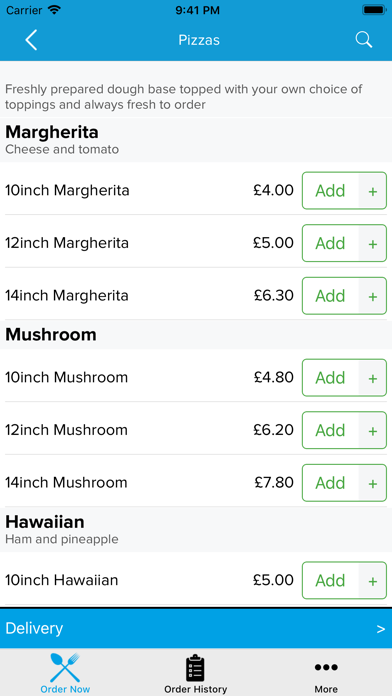The image size is (392, 696).
Task: Open the Delivery options bar
Action: [196, 628]
